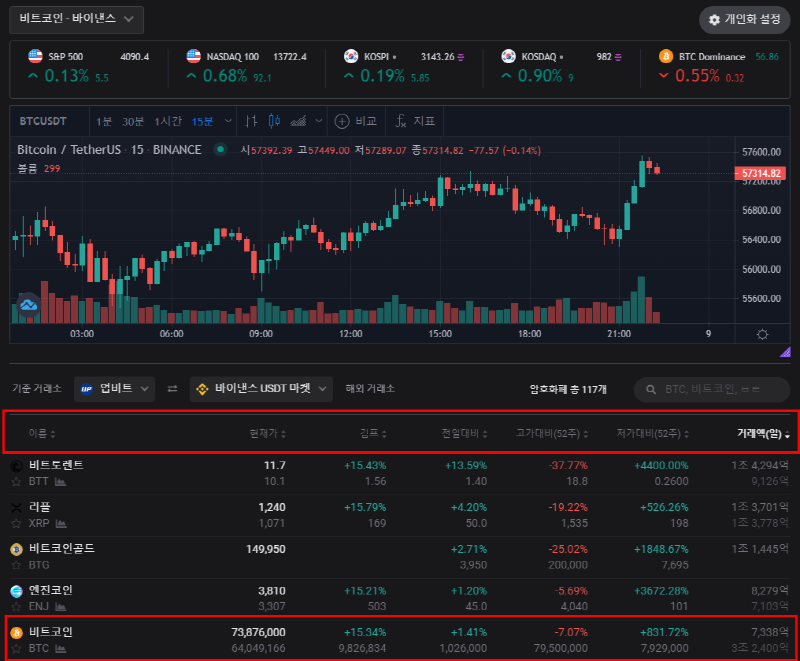Sort the table by 현재가 column

pos(267,434)
